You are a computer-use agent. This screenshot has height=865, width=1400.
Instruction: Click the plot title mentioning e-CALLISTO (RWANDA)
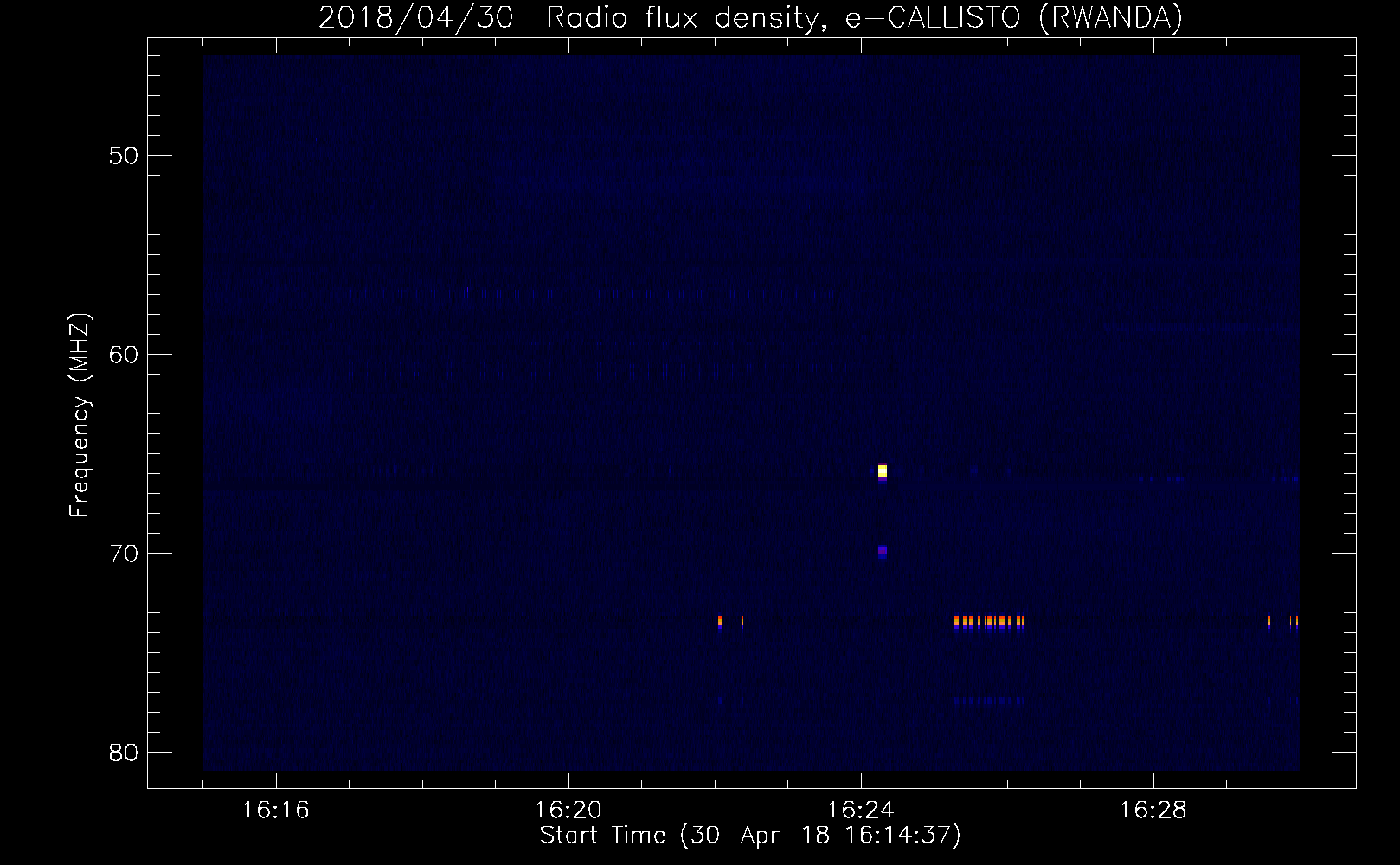point(750,17)
